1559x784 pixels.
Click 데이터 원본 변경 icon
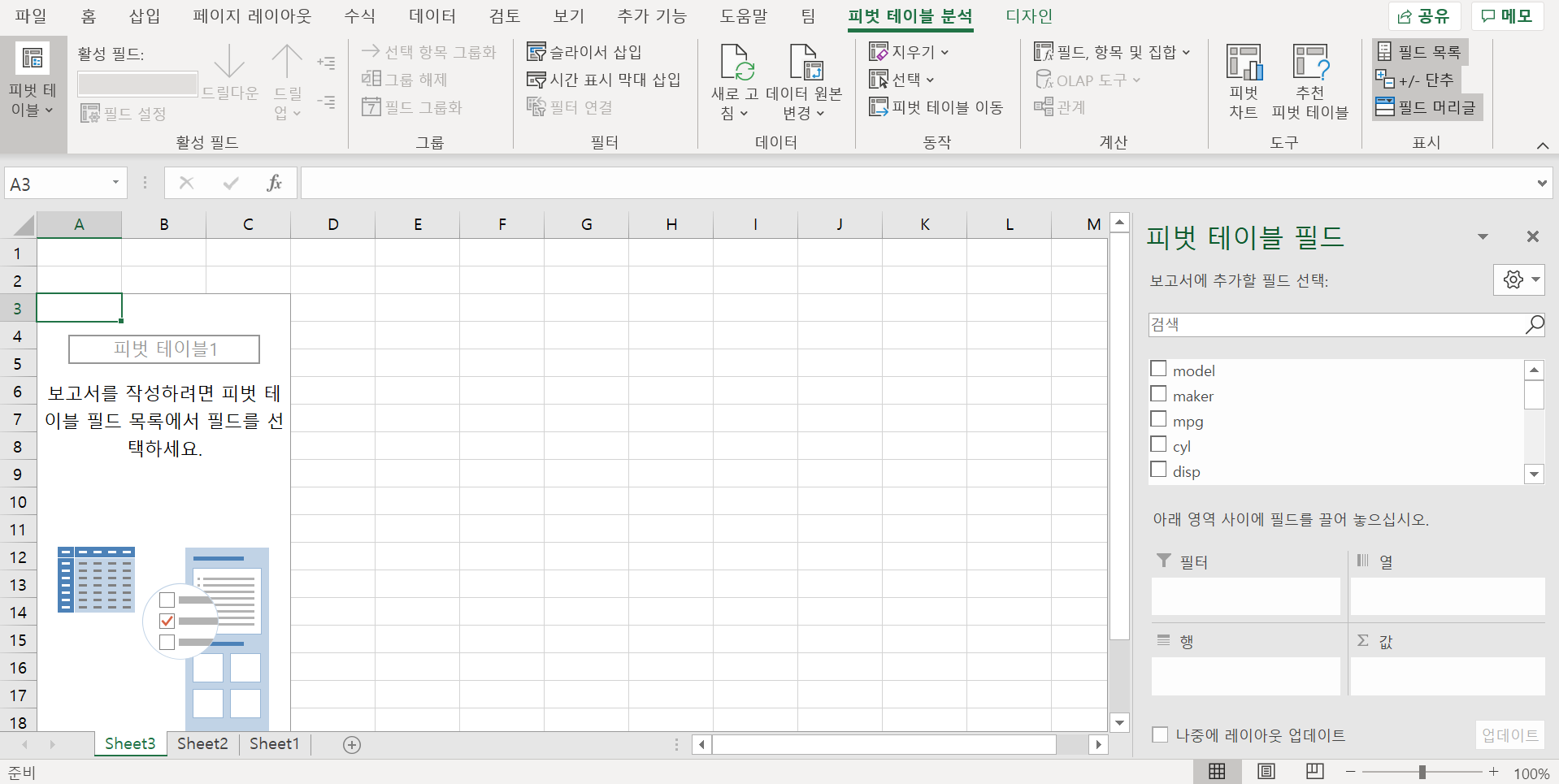[x=806, y=63]
